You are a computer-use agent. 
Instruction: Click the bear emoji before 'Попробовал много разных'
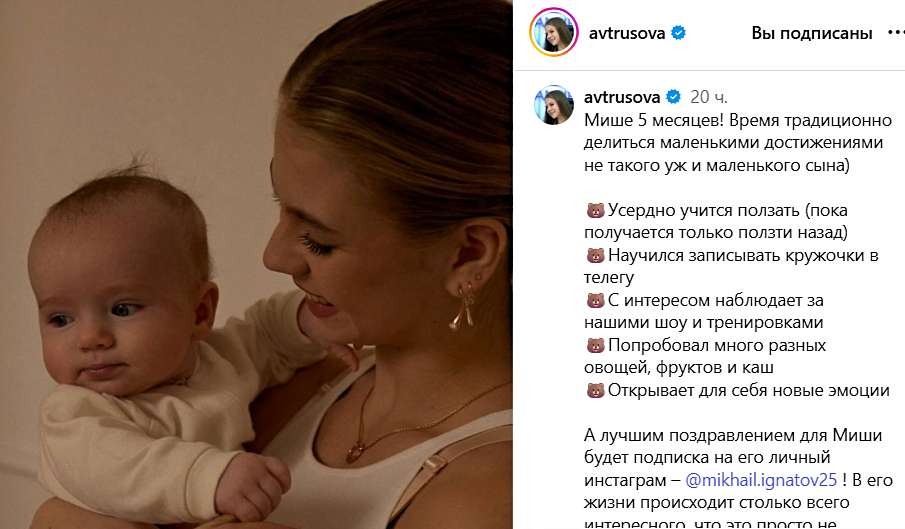tap(595, 346)
